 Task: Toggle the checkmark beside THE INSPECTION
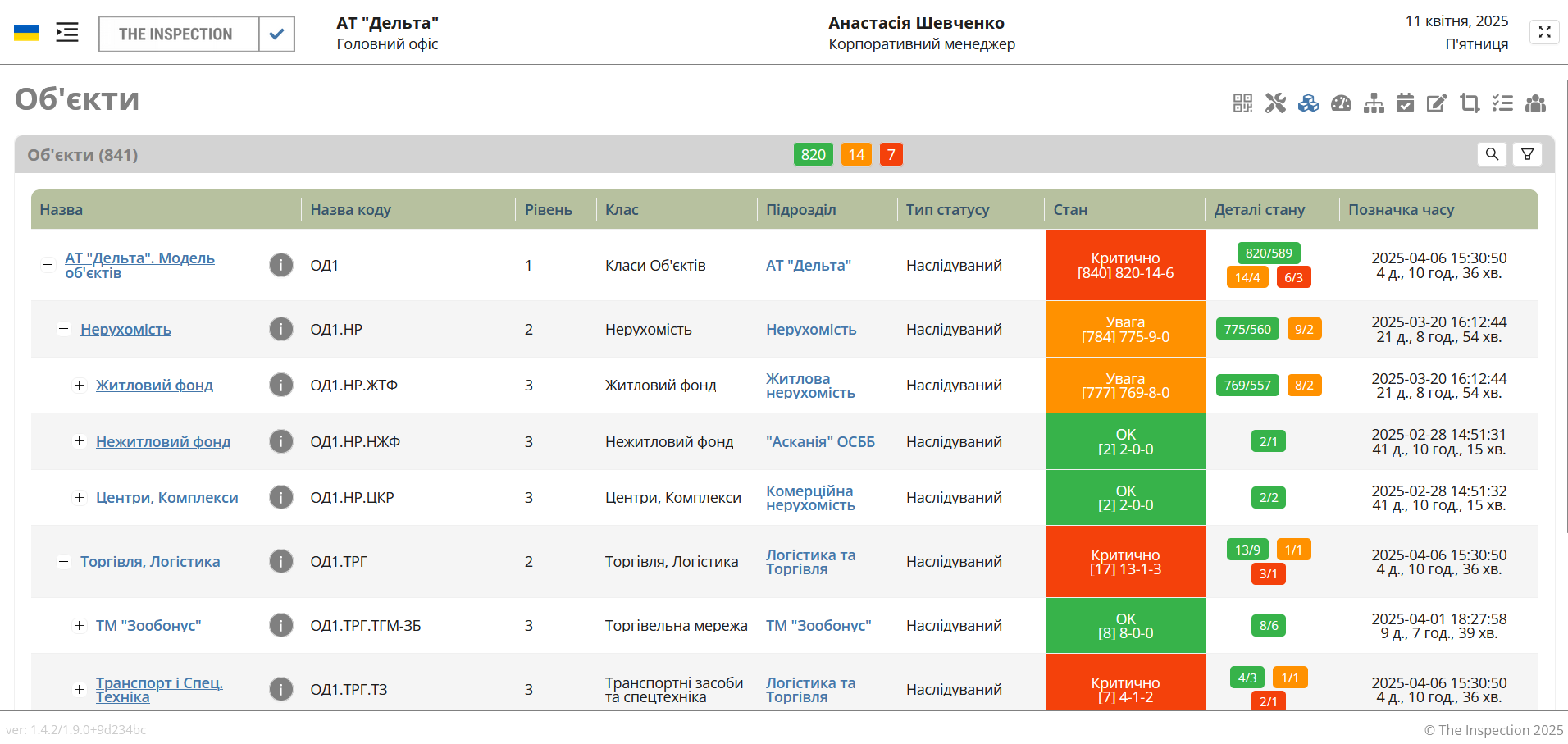tap(276, 34)
